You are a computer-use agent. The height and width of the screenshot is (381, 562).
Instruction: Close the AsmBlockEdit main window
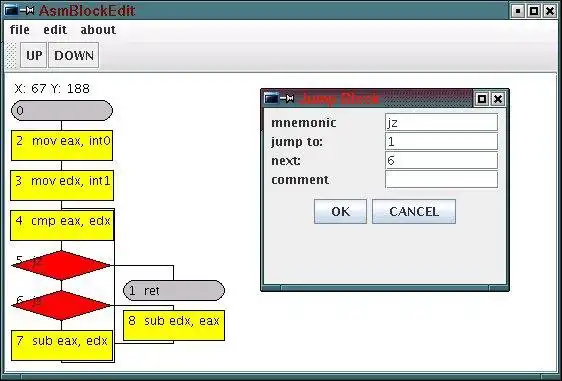click(550, 11)
